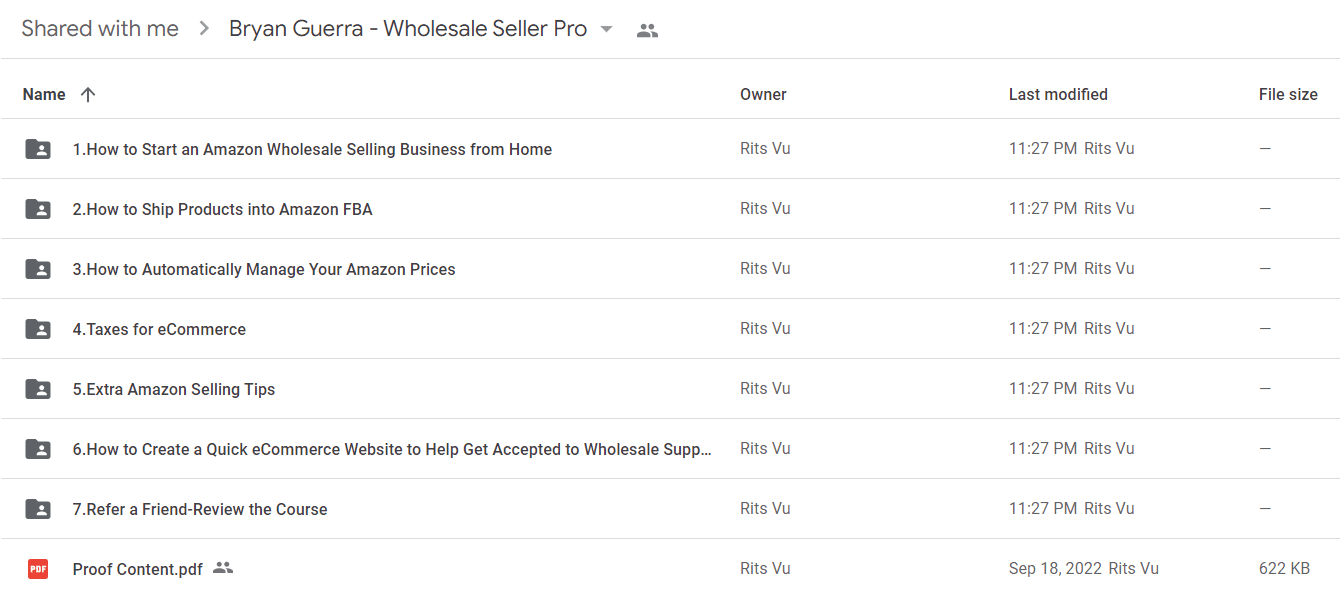Screen dimensions: 1340x596
Task: Open the dropdown arrow after Wholesale Seller Pro
Action: click(606, 29)
